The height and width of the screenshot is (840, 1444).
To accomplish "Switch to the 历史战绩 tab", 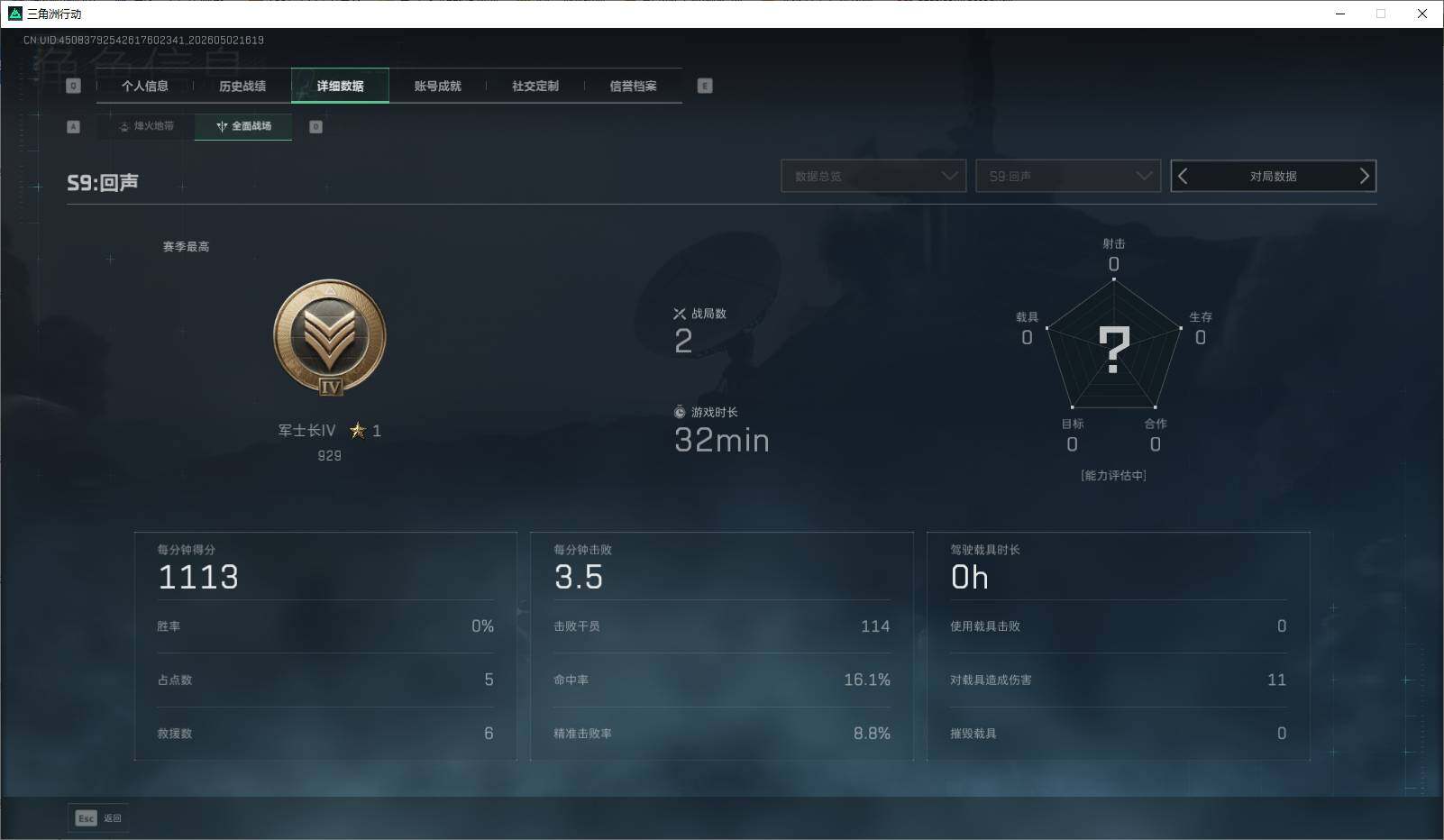I will click(x=242, y=87).
